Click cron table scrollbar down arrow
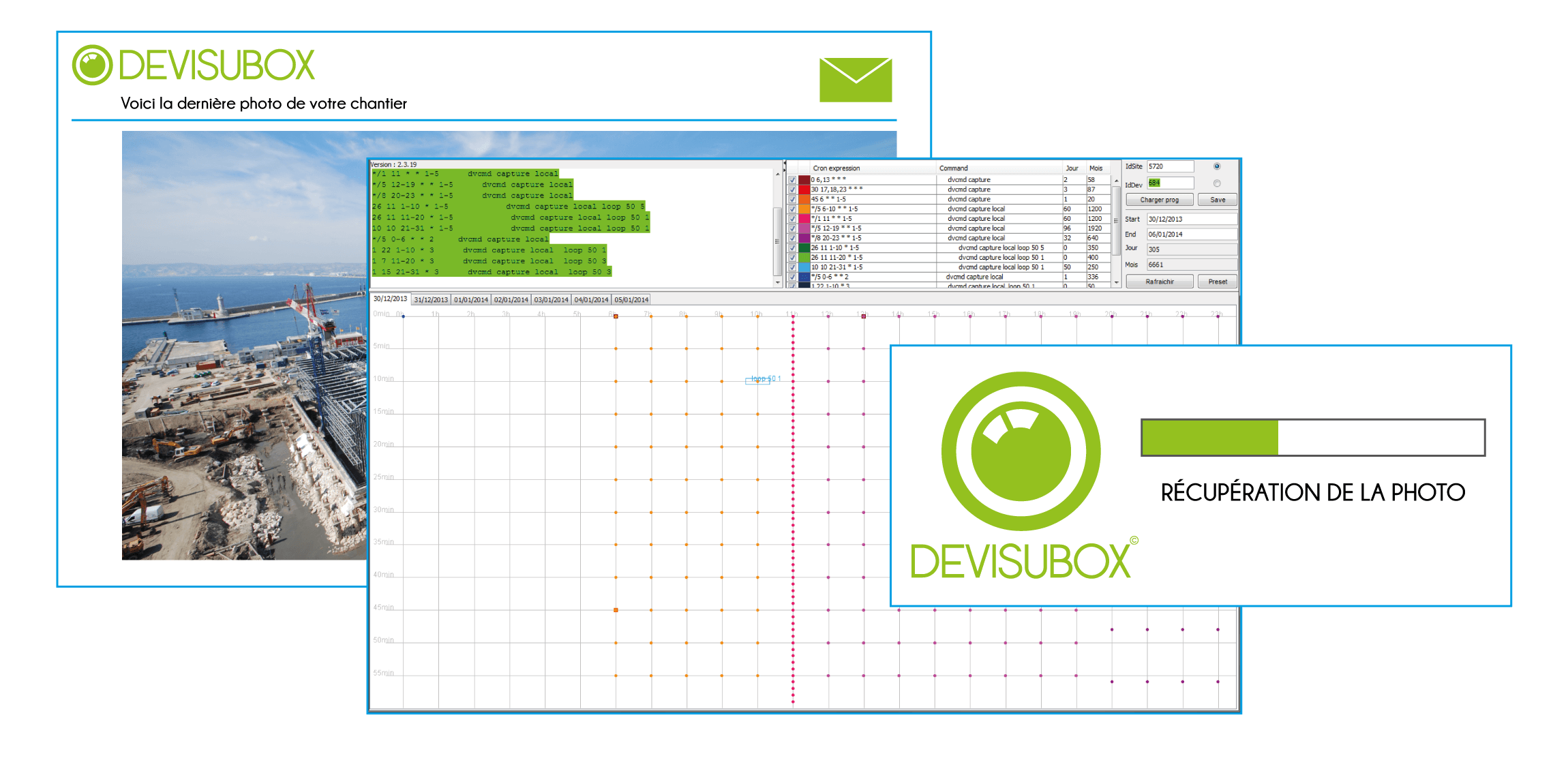This screenshot has width=1568, height=784. coord(1116,282)
